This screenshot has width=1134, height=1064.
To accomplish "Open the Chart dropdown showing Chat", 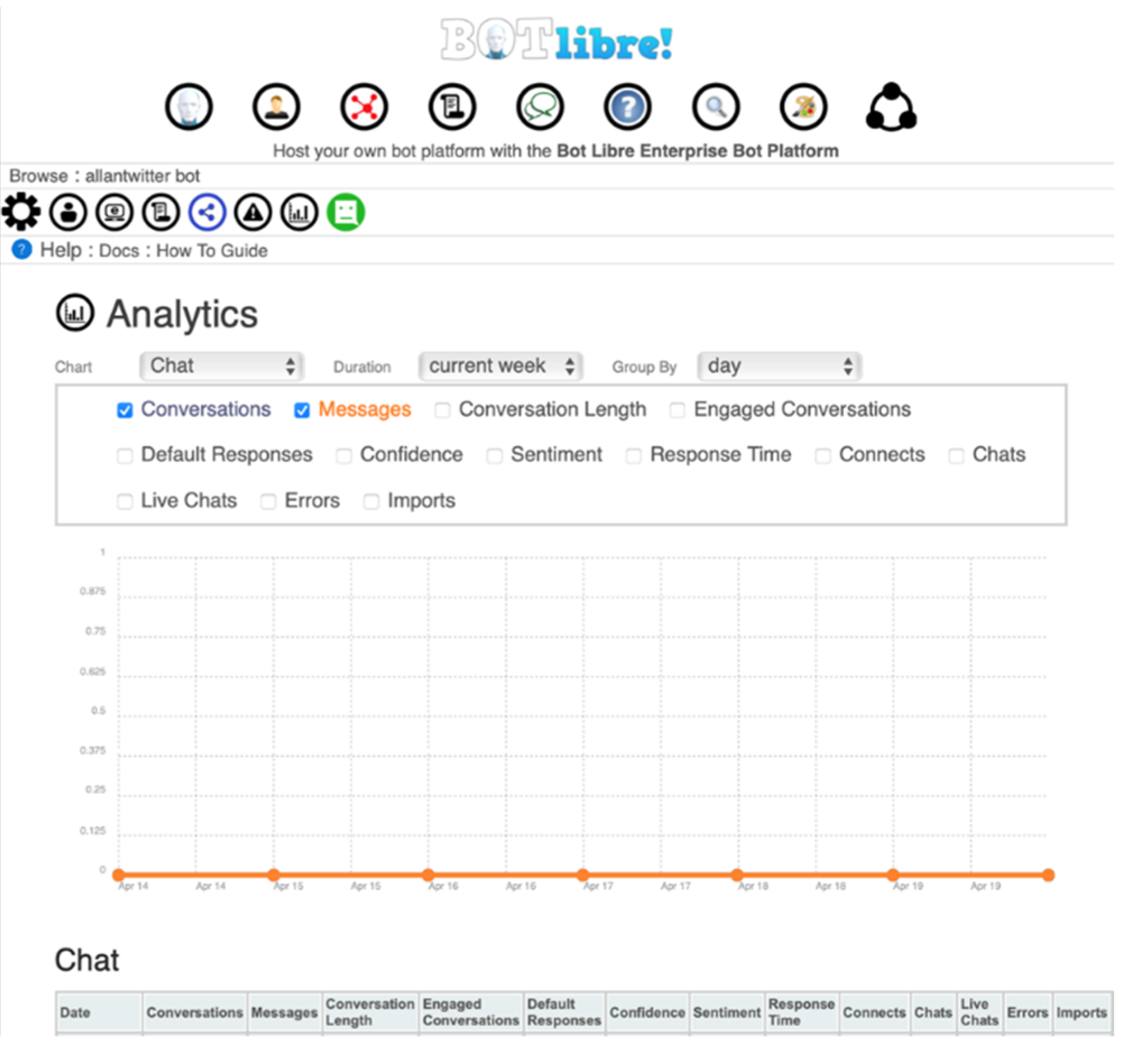I will pyautogui.click(x=221, y=366).
